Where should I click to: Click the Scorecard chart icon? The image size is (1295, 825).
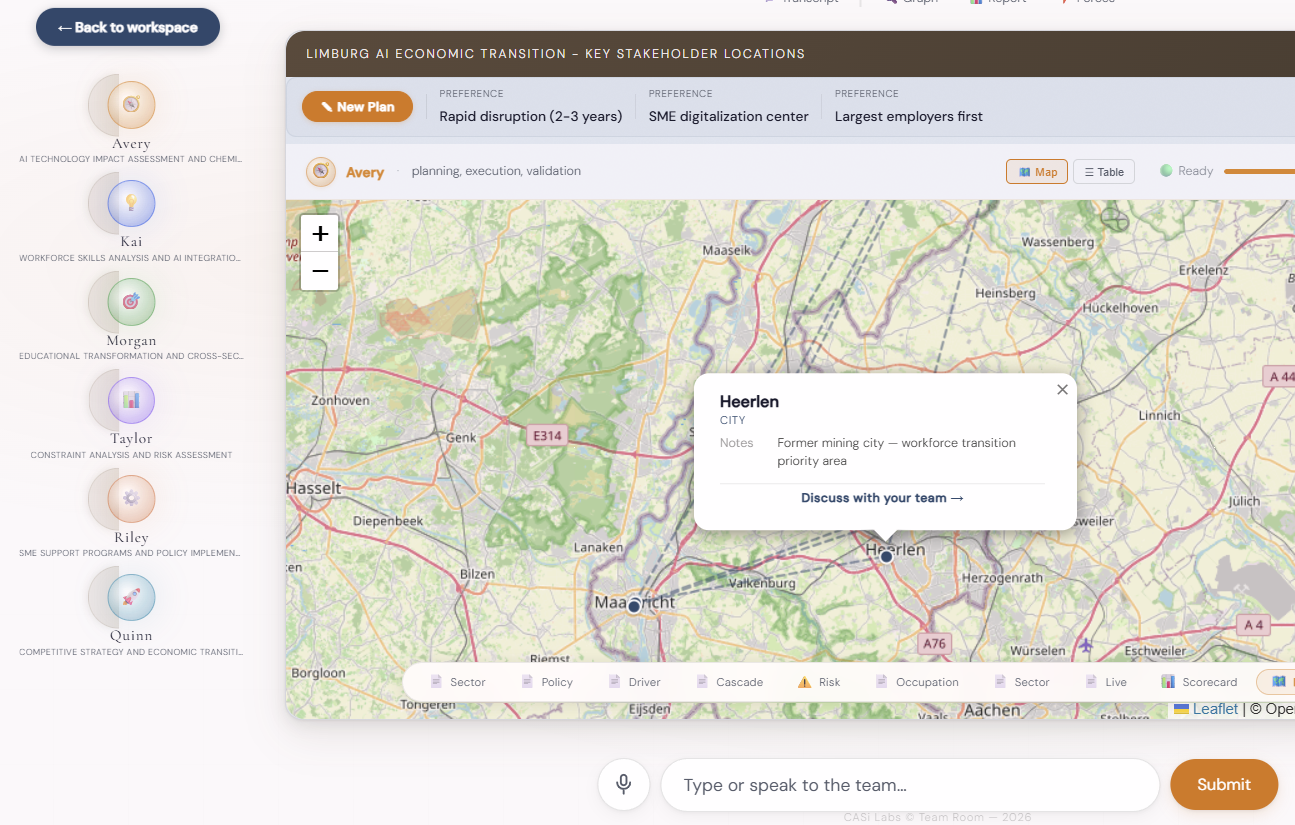(x=1168, y=682)
